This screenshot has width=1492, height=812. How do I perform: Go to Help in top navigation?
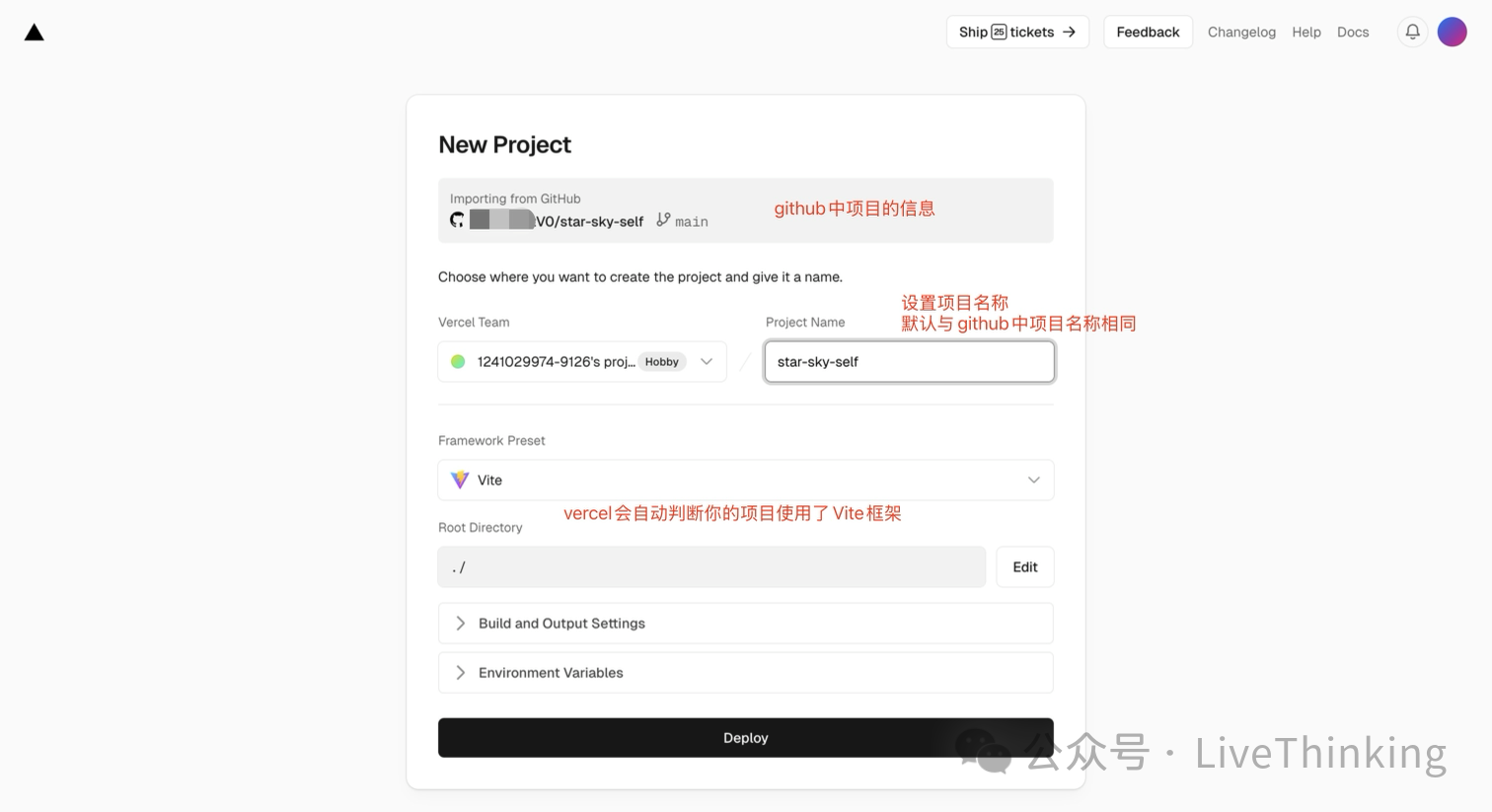pyautogui.click(x=1305, y=32)
